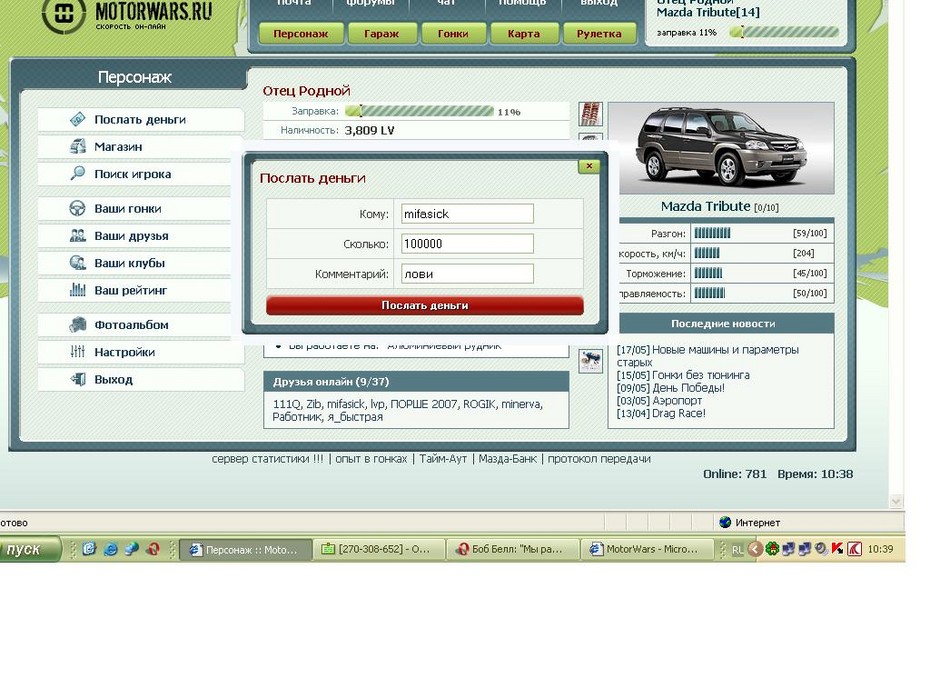Select the Рулетка tab
Viewport: 930px width, 698px height.
click(x=599, y=34)
